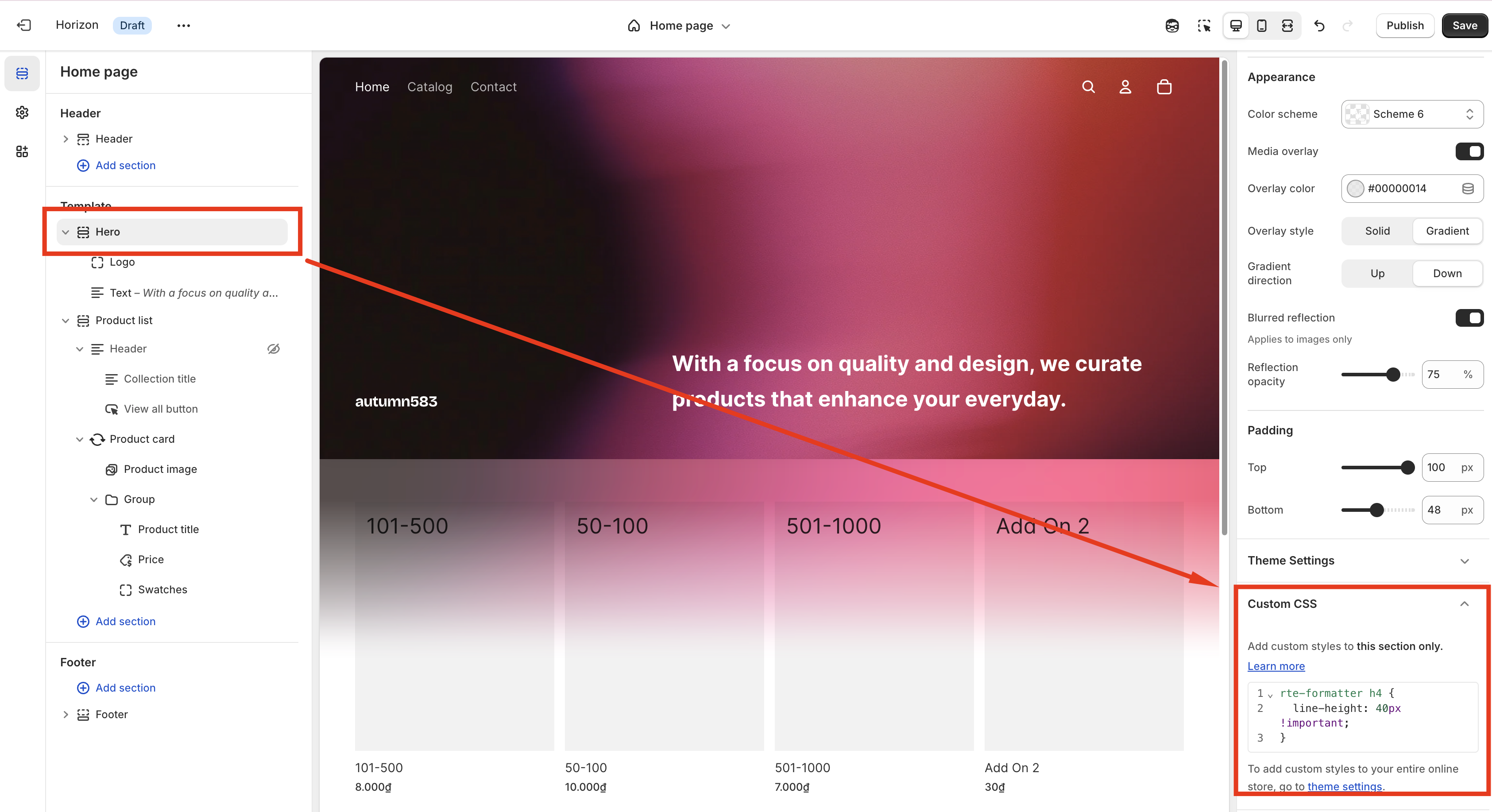Viewport: 1492px width, 812px height.
Task: Click the Reflection opacity slider handle
Action: 1393,375
